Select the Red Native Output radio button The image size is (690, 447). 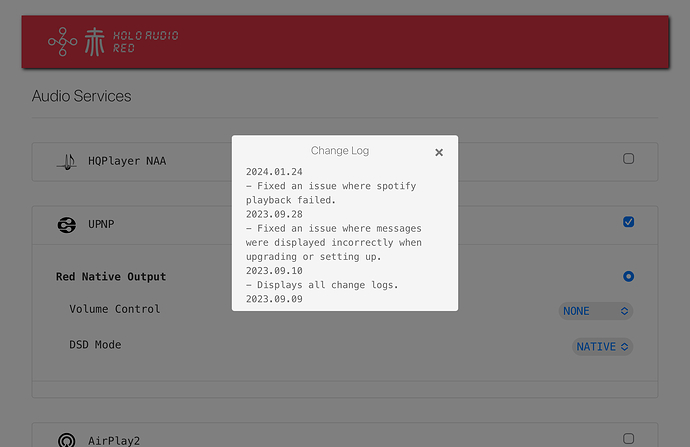[628, 276]
